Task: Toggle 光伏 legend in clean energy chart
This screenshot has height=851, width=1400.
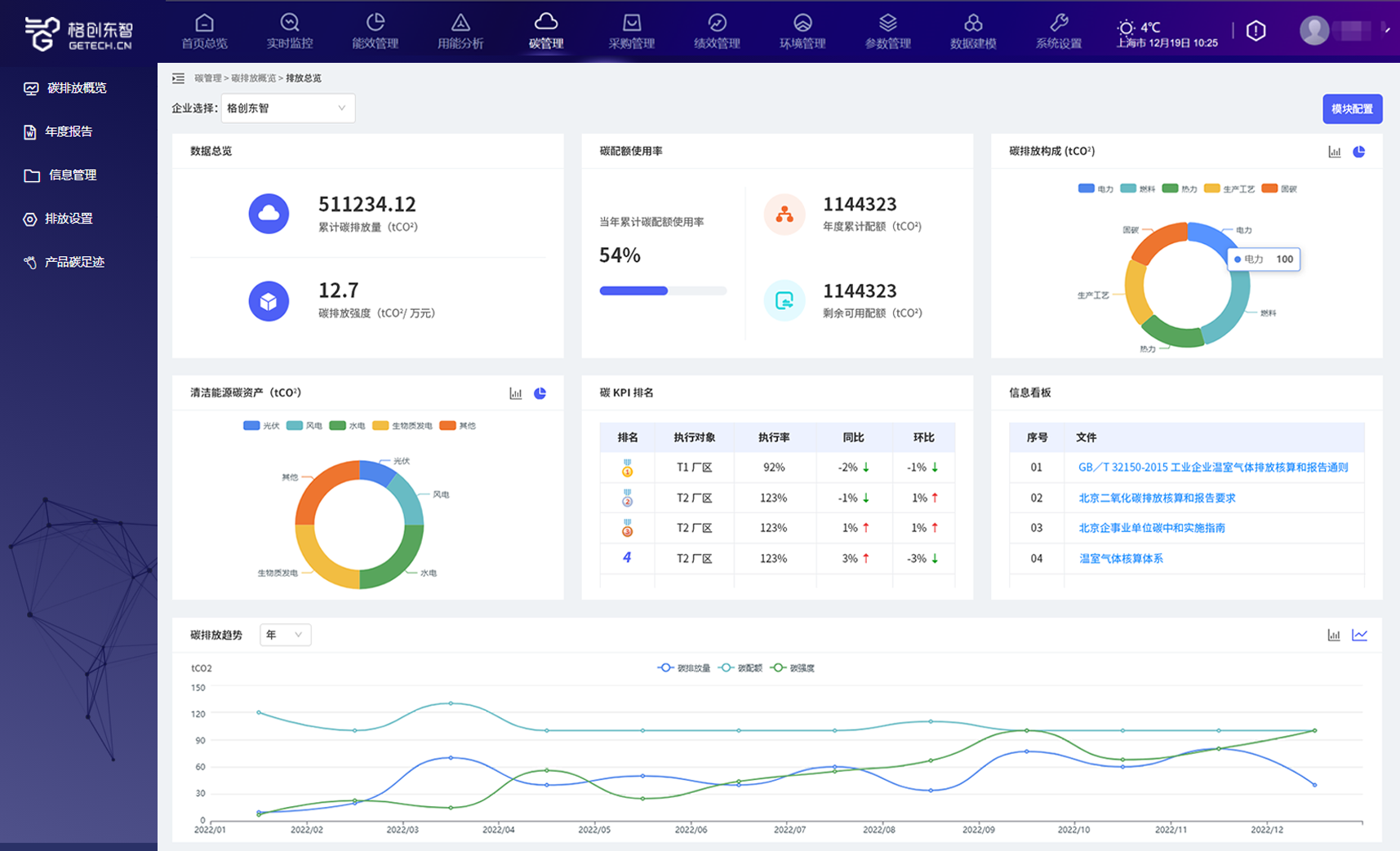Action: pyautogui.click(x=261, y=426)
